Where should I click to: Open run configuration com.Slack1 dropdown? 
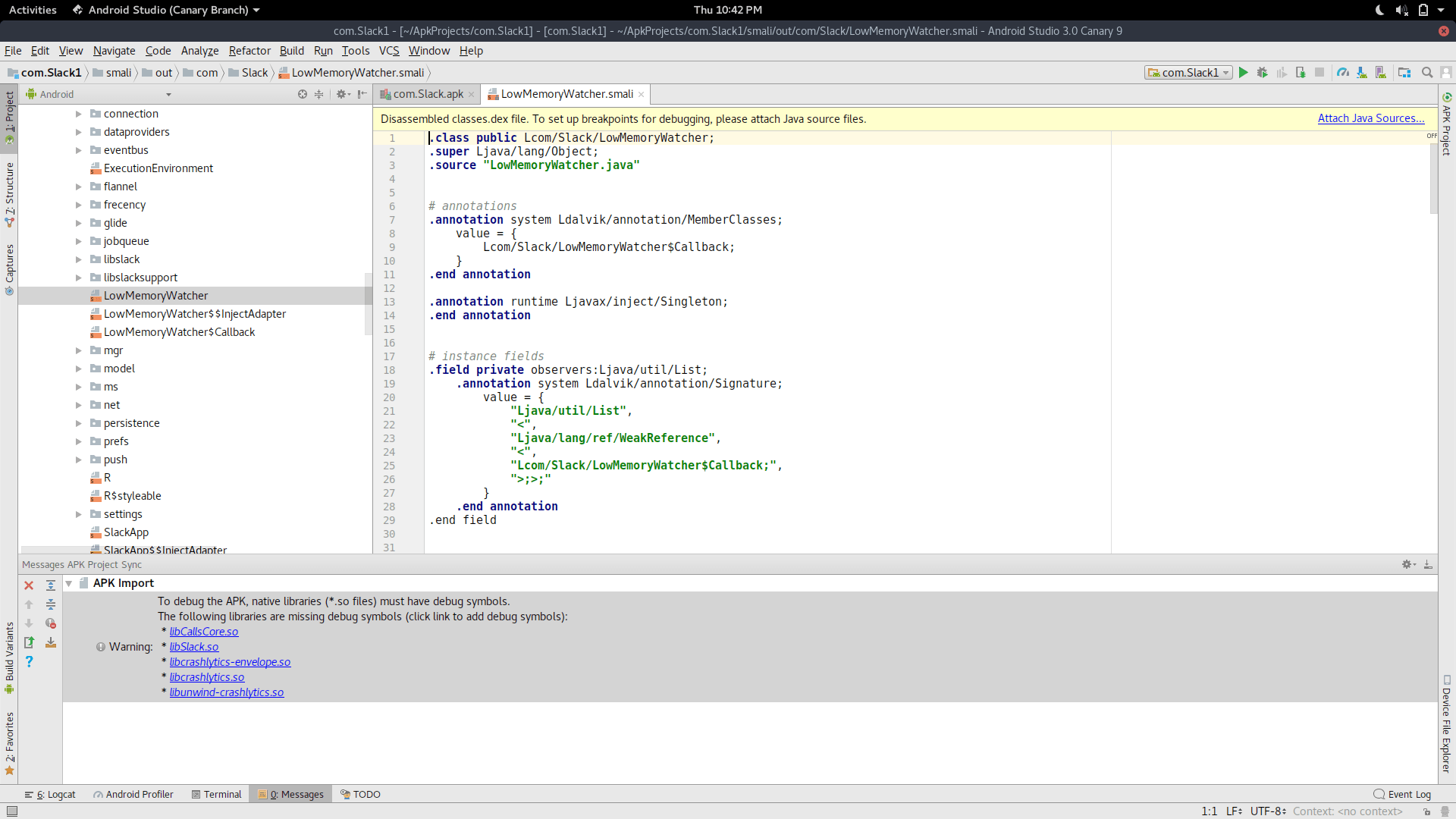1188,73
